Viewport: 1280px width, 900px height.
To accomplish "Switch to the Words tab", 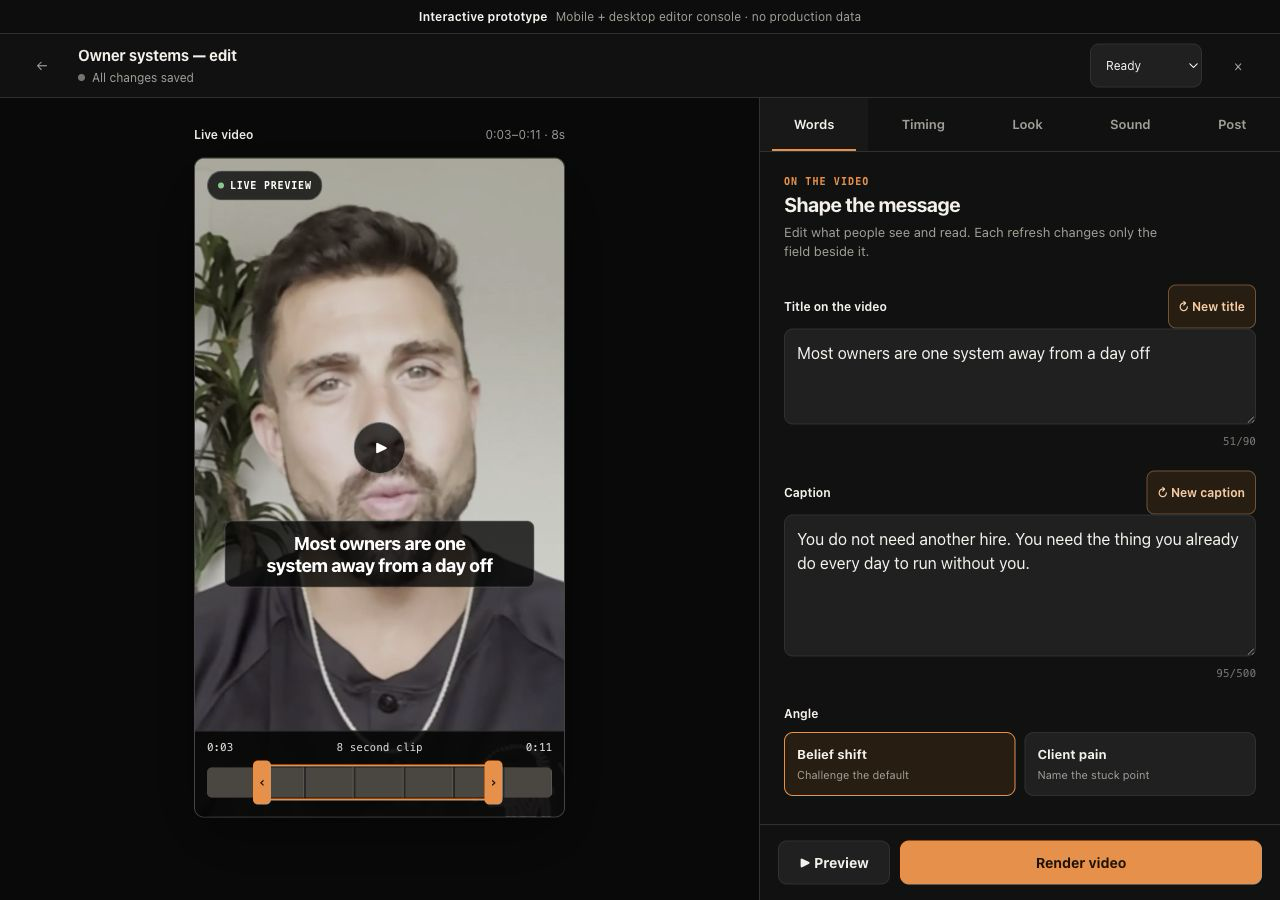I will point(814,125).
